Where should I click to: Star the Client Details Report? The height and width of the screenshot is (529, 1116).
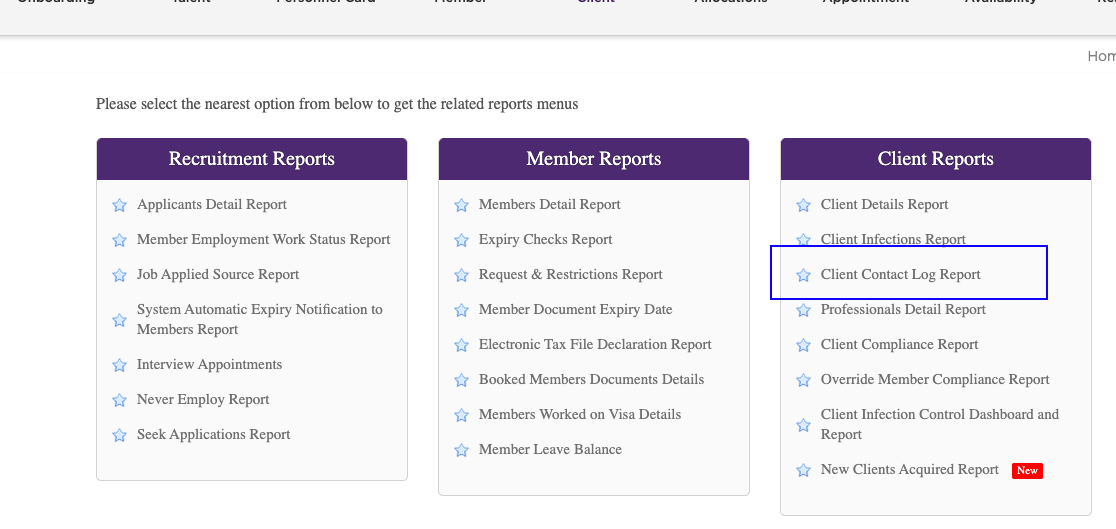coord(804,205)
